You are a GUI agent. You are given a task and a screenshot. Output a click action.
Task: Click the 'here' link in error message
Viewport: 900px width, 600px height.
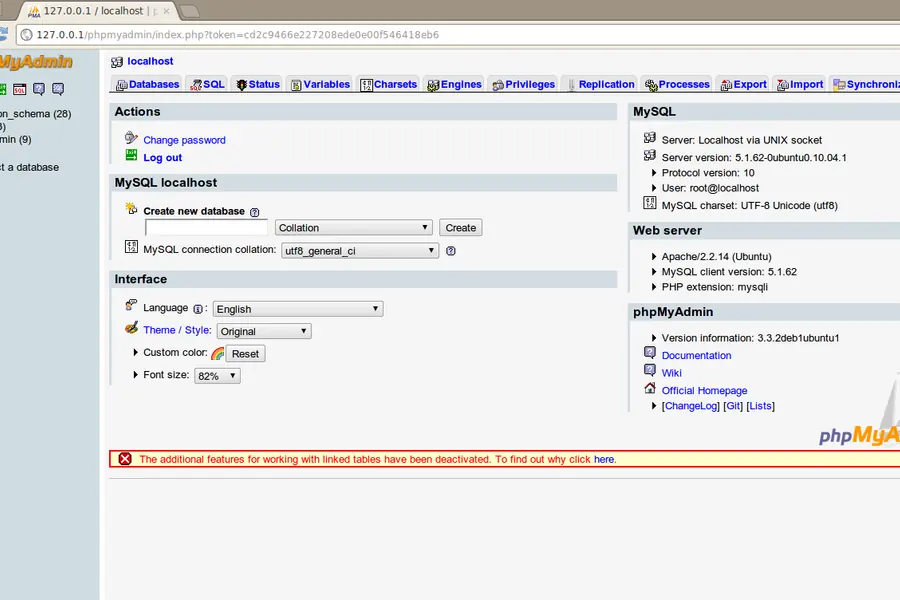coord(604,459)
